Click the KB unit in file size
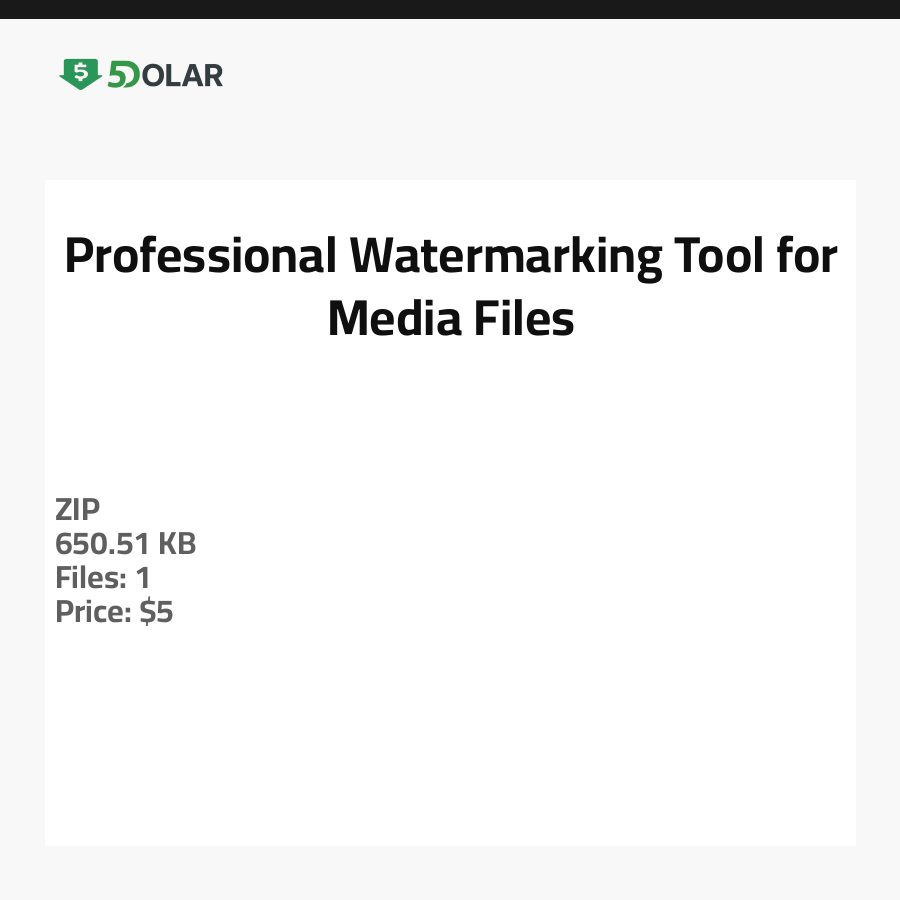 click(177, 544)
